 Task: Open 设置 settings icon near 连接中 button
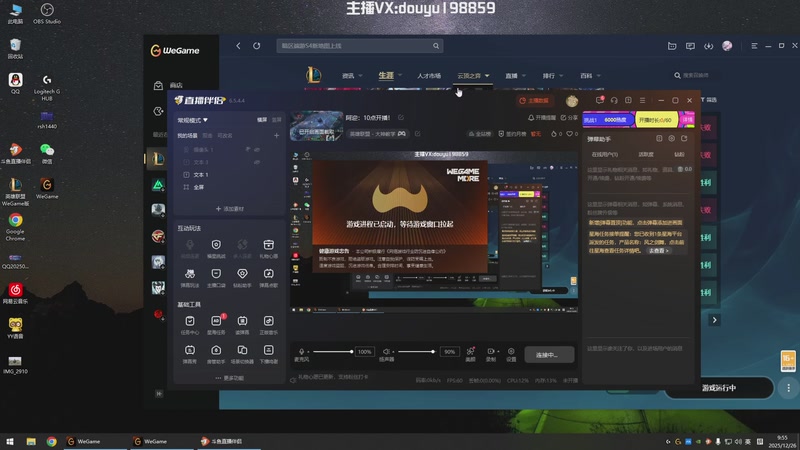pos(511,354)
